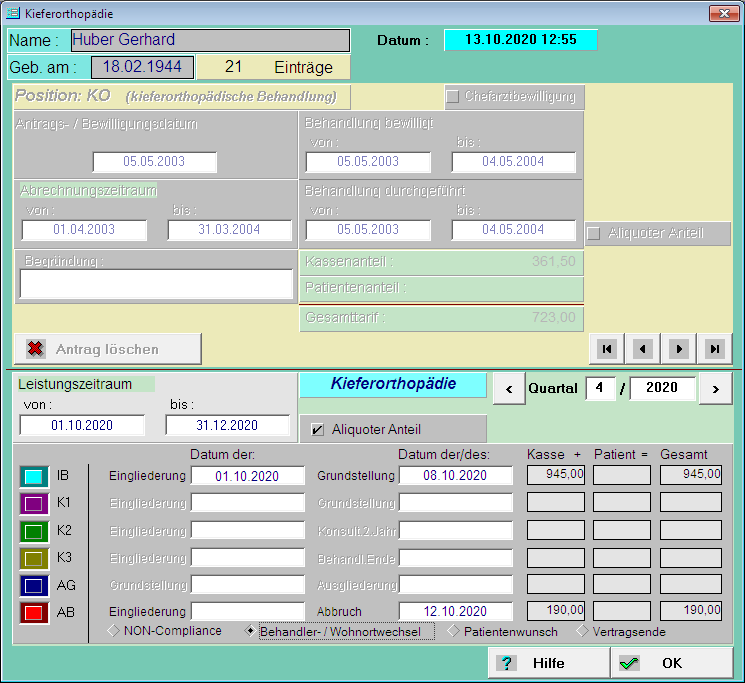Screen dimensions: 745x683
Task: Click the cyan IB color button
Action: pyautogui.click(x=34, y=476)
